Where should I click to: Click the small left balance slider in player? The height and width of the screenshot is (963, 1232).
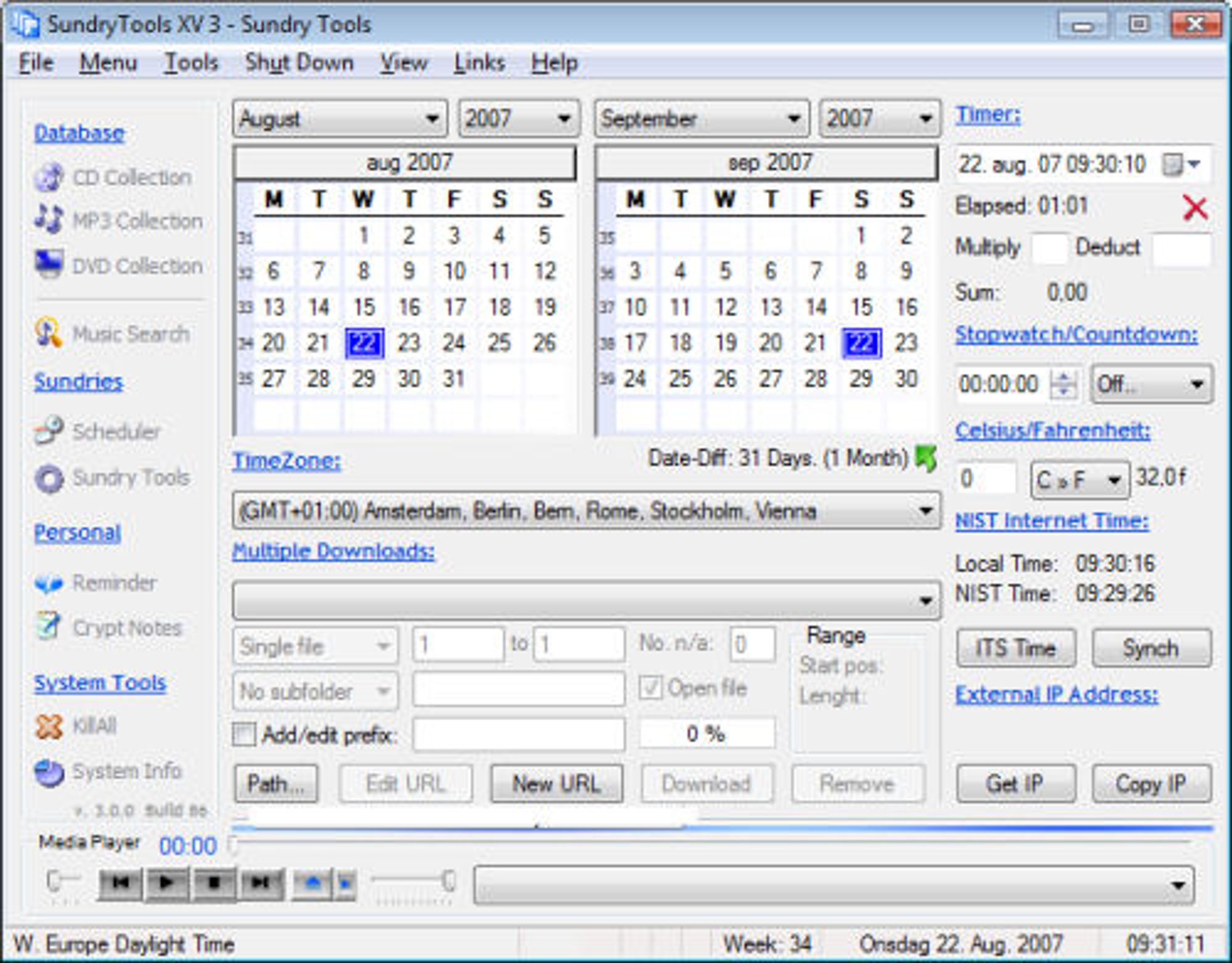click(63, 880)
